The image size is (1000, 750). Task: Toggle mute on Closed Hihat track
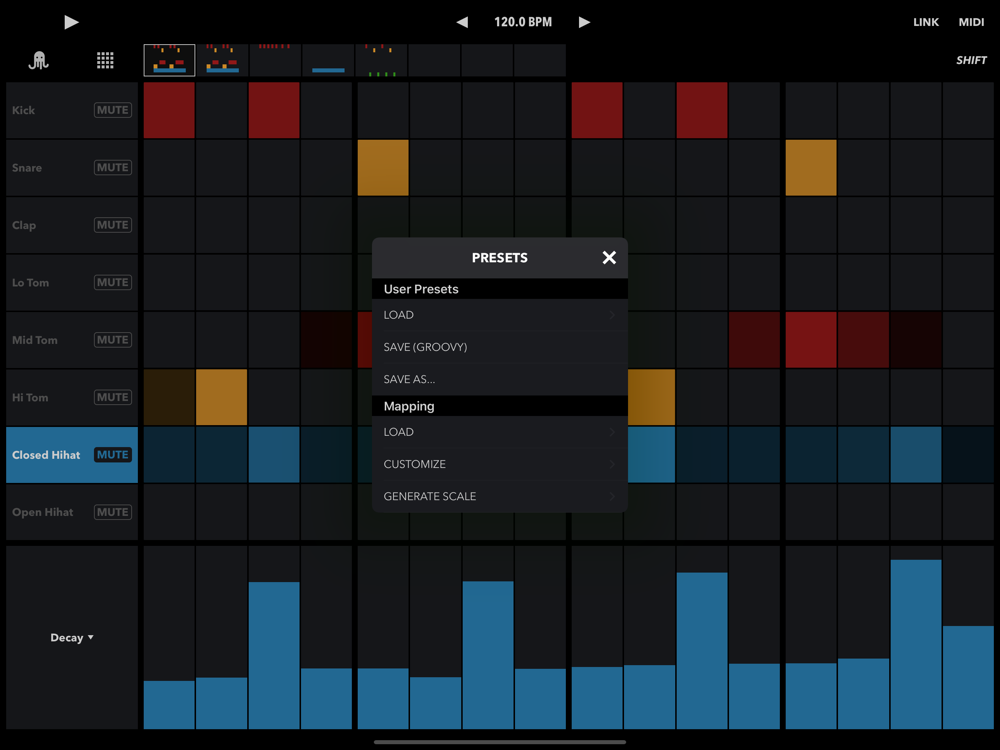click(x=112, y=455)
